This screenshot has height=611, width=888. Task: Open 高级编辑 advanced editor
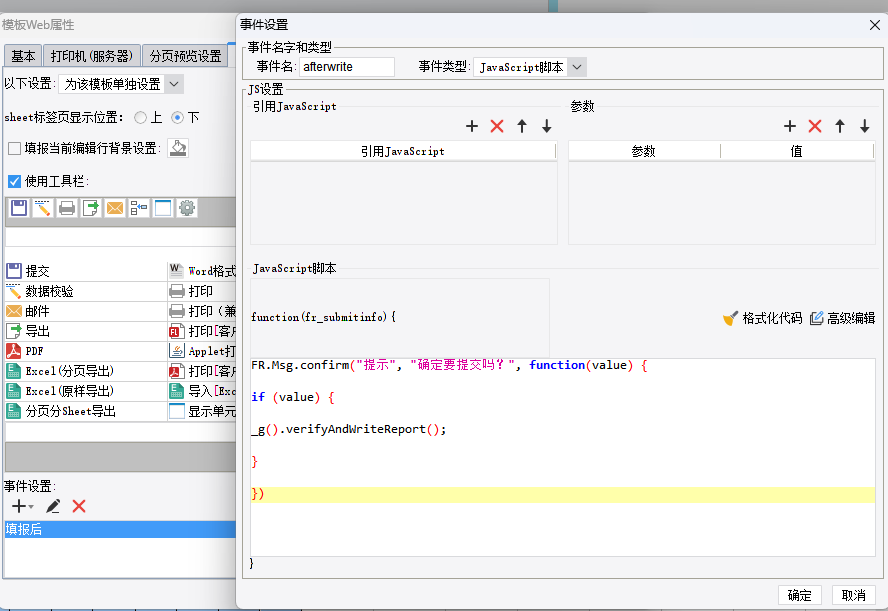coord(842,318)
